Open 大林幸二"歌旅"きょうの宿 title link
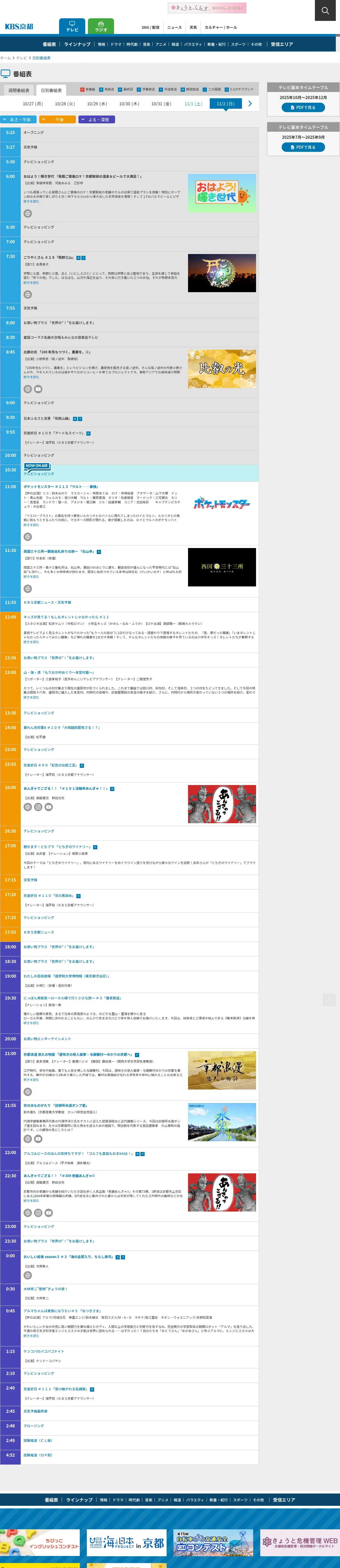 coord(45,1289)
